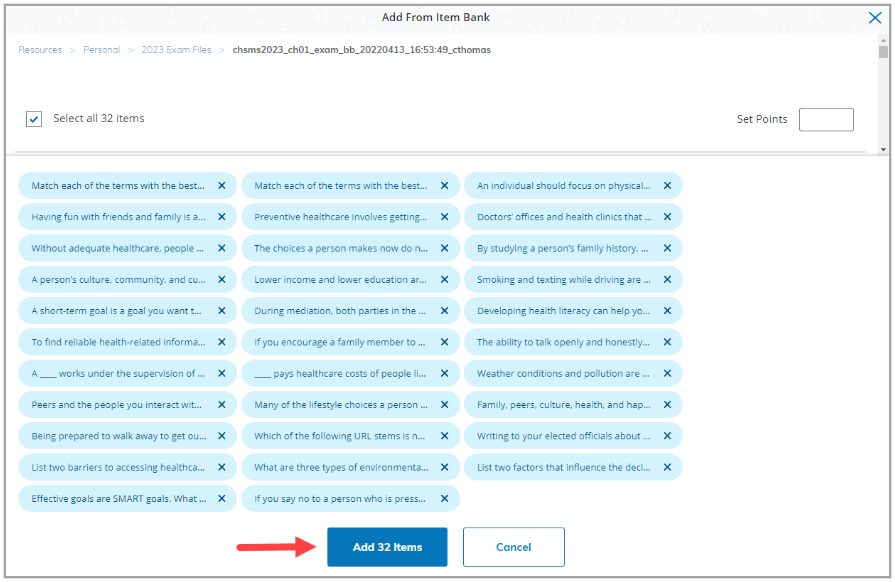Remove 'Without adequate healthcare, people' item
This screenshot has height=582, width=895.
(222, 248)
